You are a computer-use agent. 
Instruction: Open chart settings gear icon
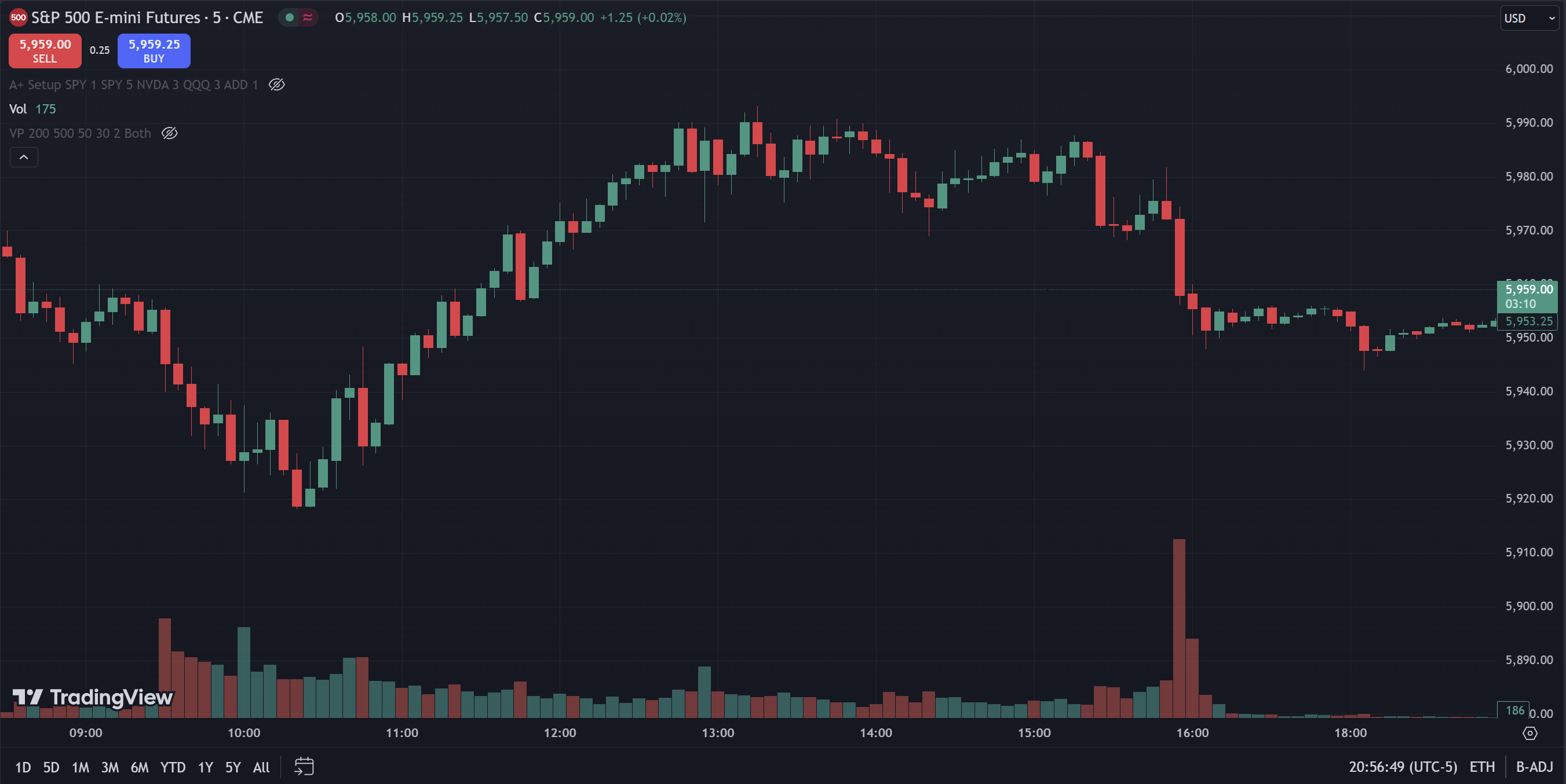(x=1530, y=734)
